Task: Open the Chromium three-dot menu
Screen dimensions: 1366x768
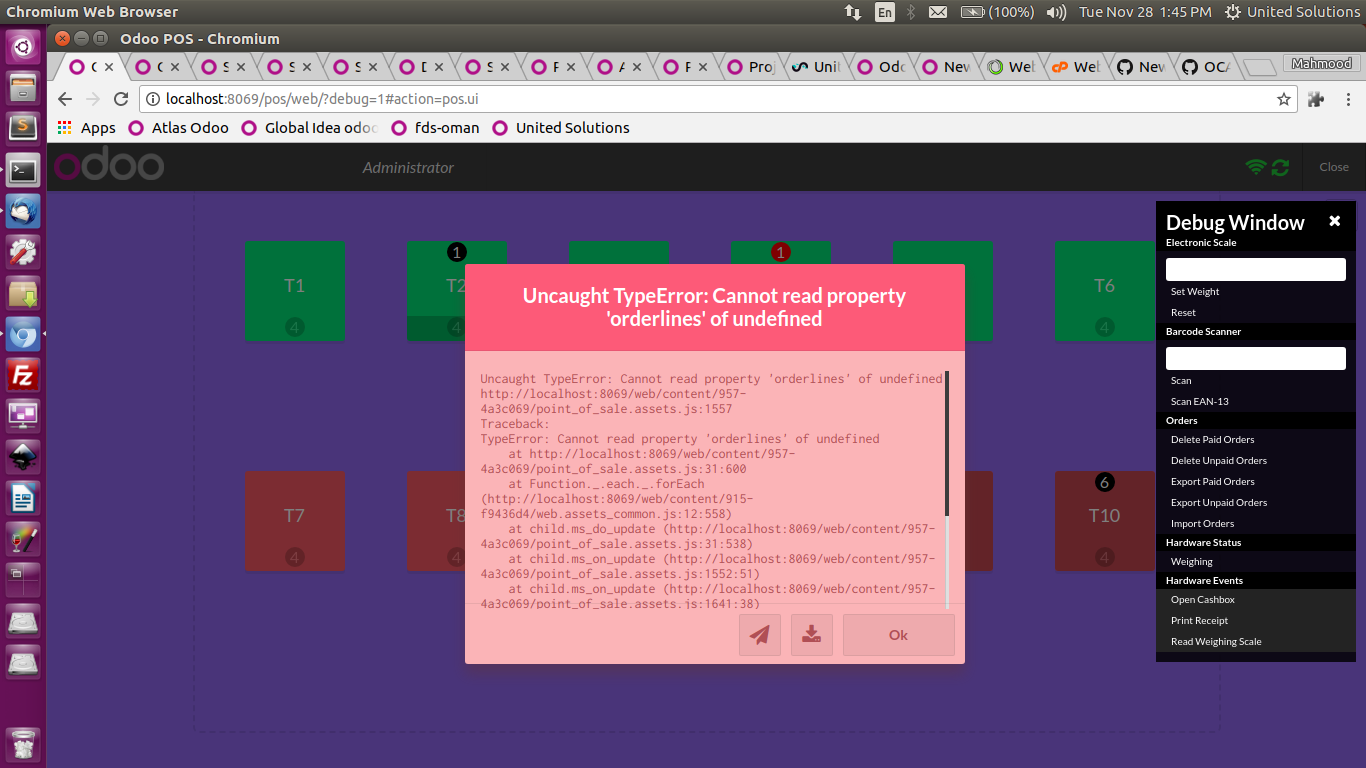Action: [1348, 98]
